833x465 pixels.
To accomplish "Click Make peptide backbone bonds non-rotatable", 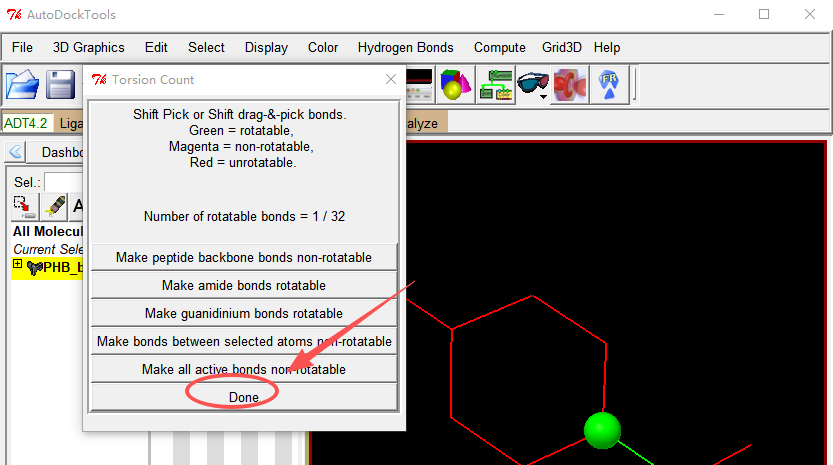I will [244, 257].
